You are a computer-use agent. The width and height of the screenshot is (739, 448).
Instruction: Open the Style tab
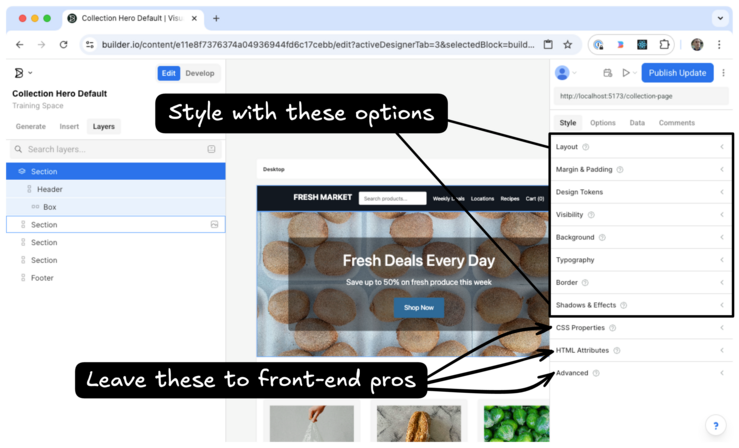tap(567, 123)
